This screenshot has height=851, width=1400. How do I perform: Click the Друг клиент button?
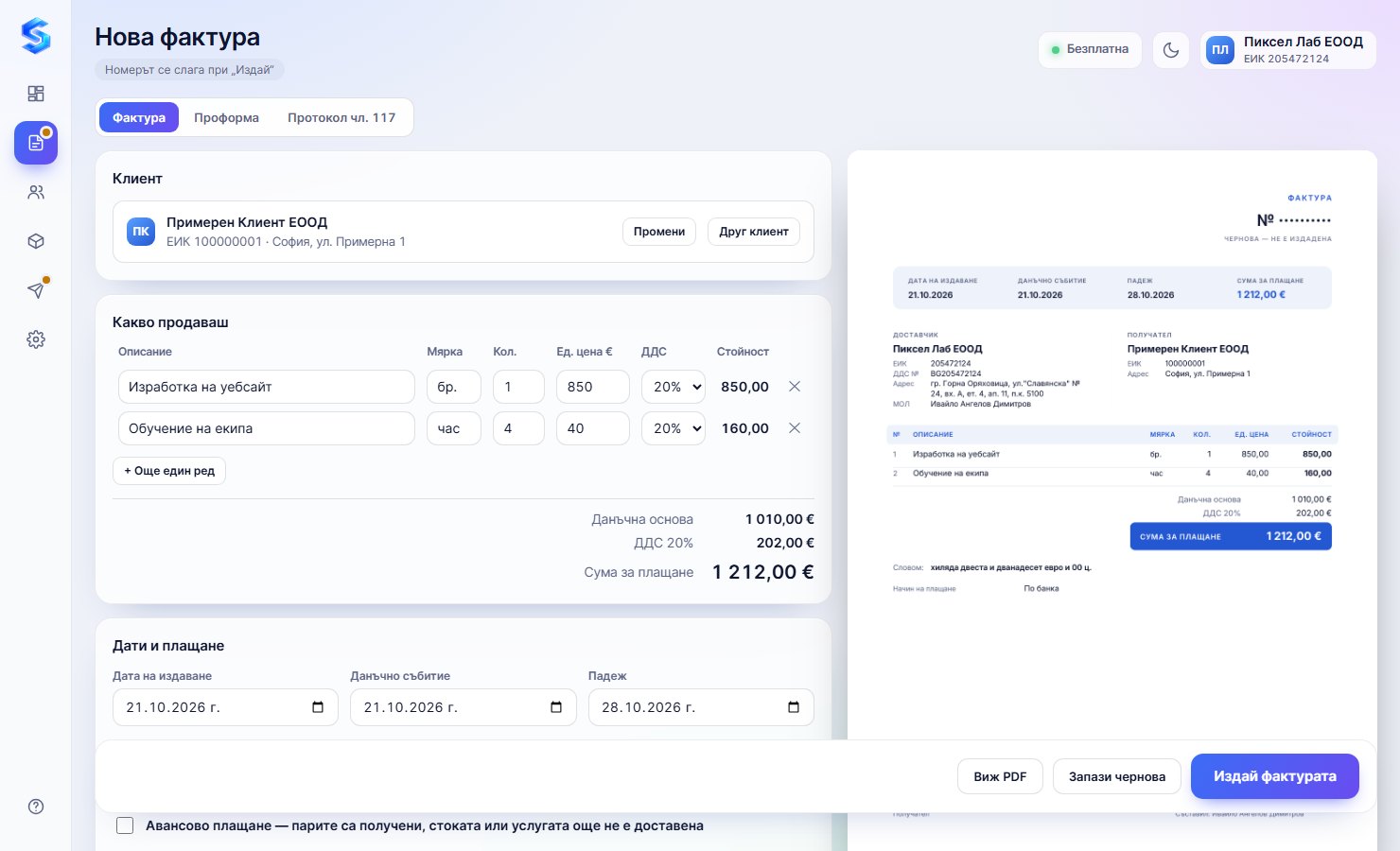pos(754,232)
